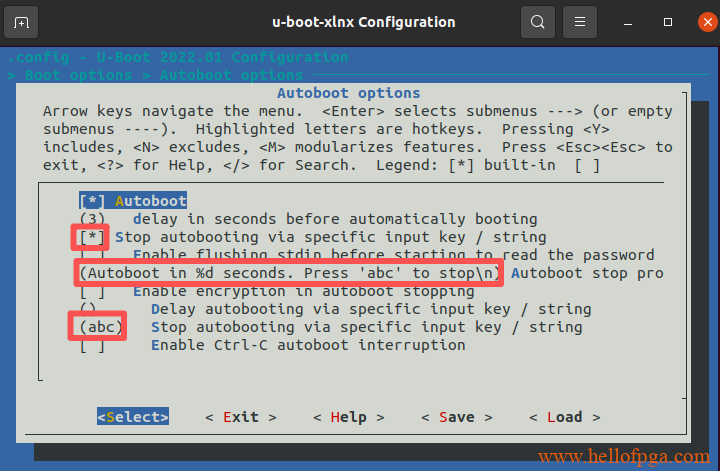The image size is (720, 471).
Task: Click the Exit button
Action: coord(241,416)
